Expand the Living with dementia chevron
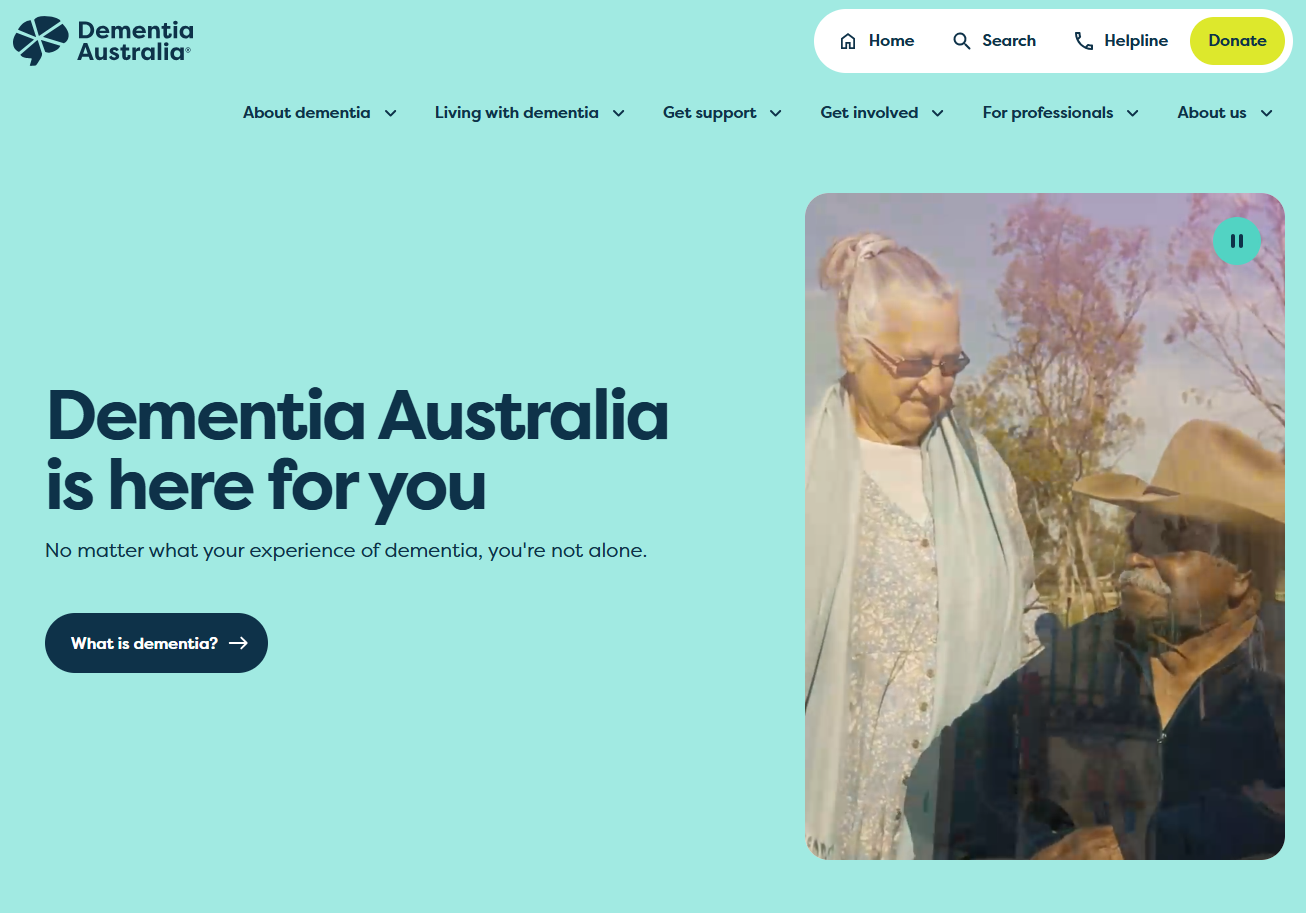 click(619, 113)
